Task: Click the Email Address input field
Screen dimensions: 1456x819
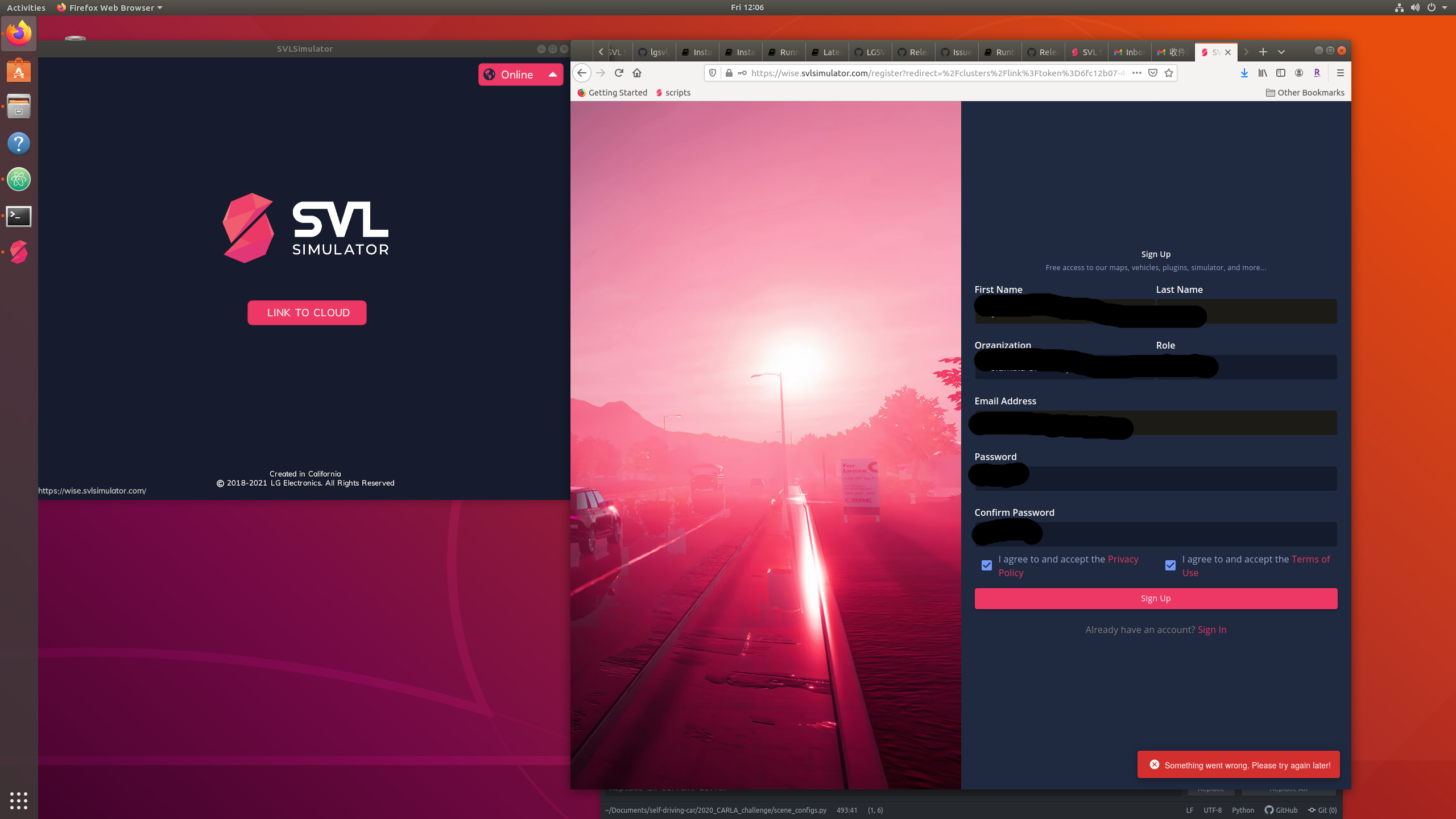Action: 1155,423
